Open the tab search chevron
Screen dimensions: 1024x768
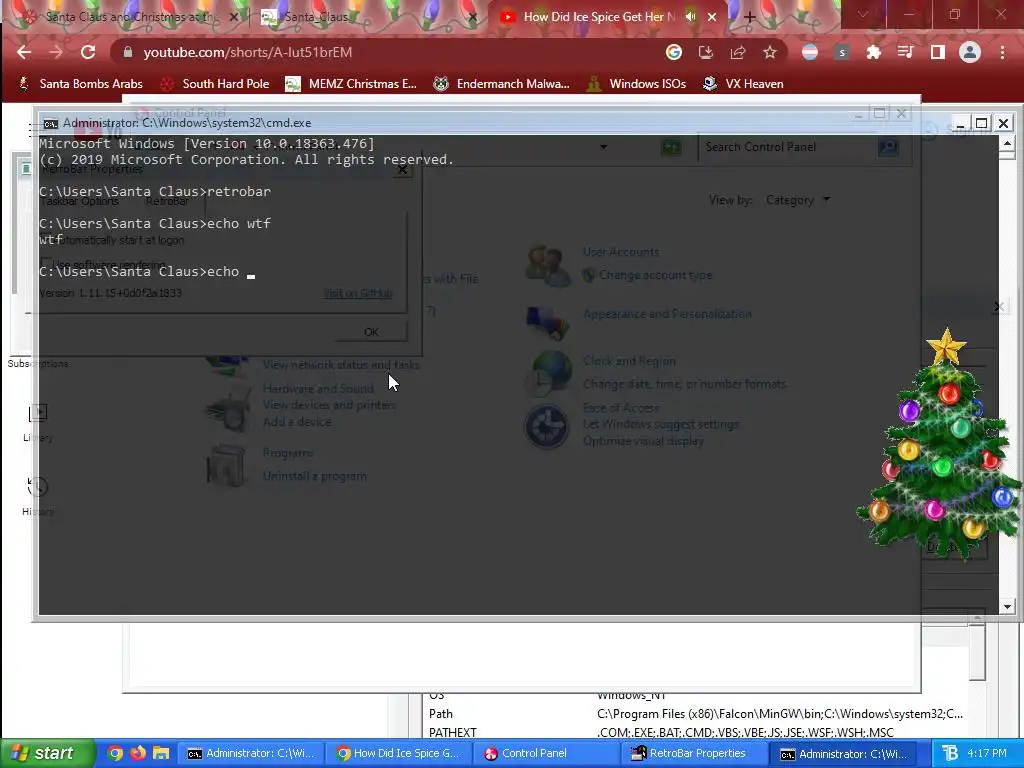point(863,15)
